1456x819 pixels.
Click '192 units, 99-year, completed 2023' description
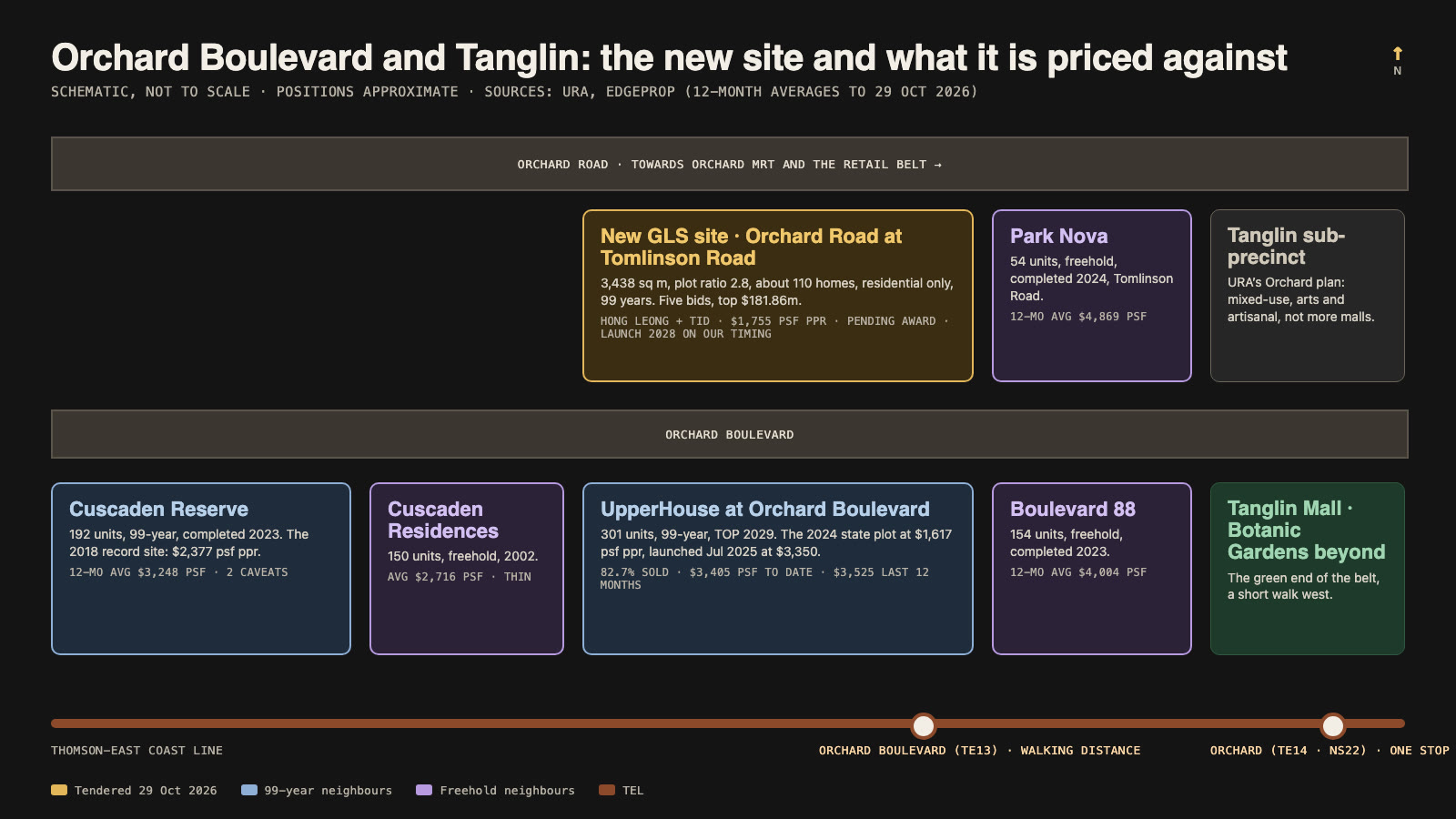[x=189, y=543]
